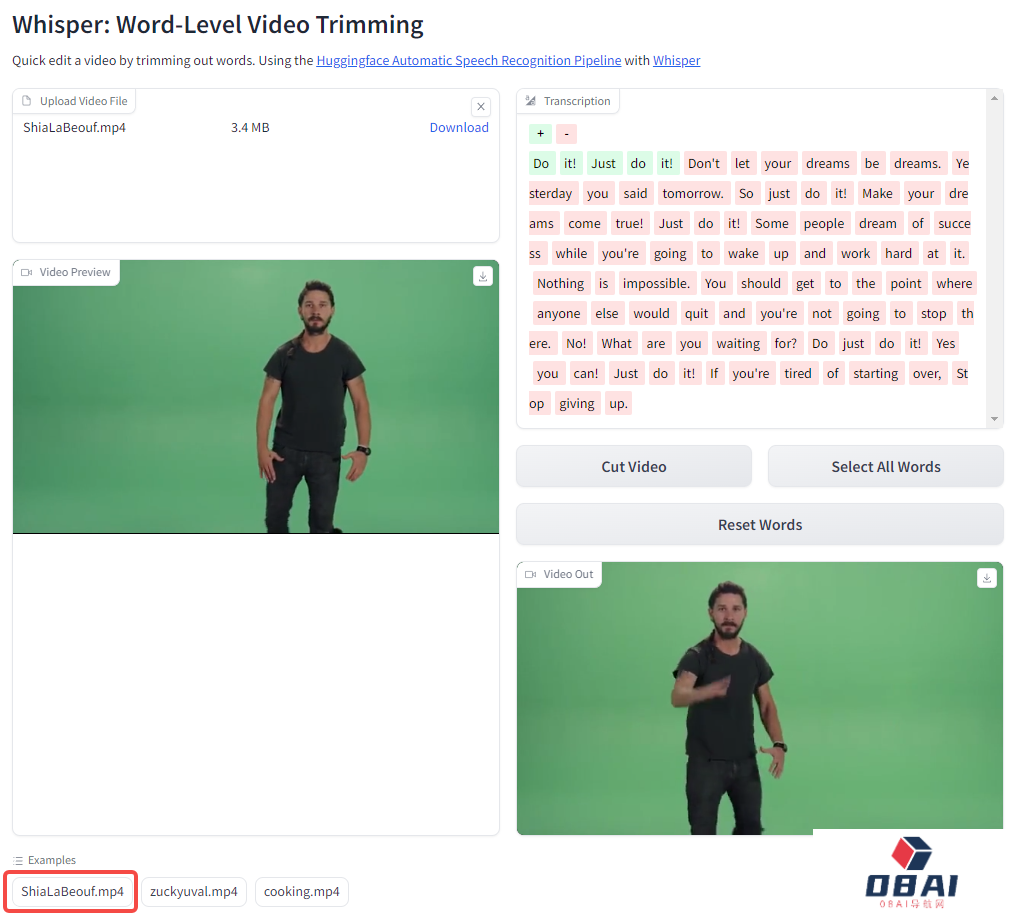Click the green plus legend chip
Viewport: 1019px width, 919px height.
tap(540, 134)
